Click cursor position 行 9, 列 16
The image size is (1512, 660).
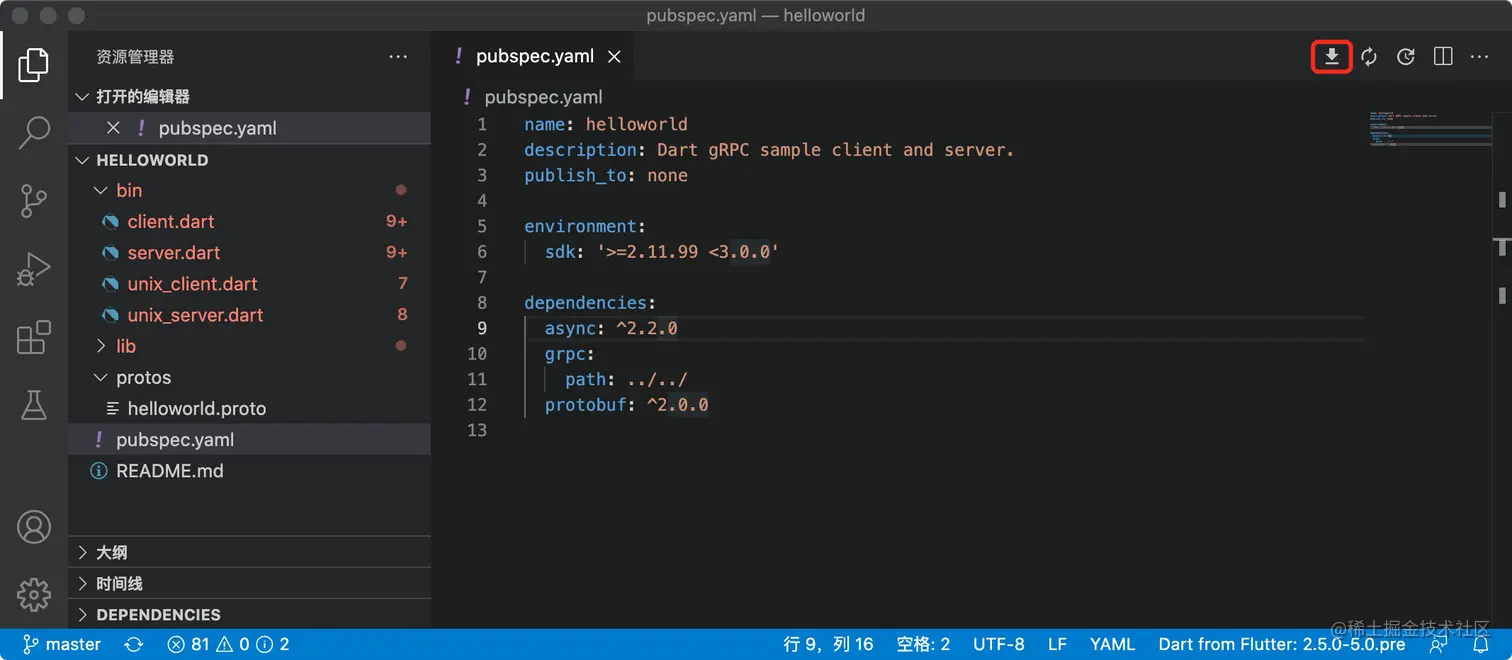click(x=828, y=645)
